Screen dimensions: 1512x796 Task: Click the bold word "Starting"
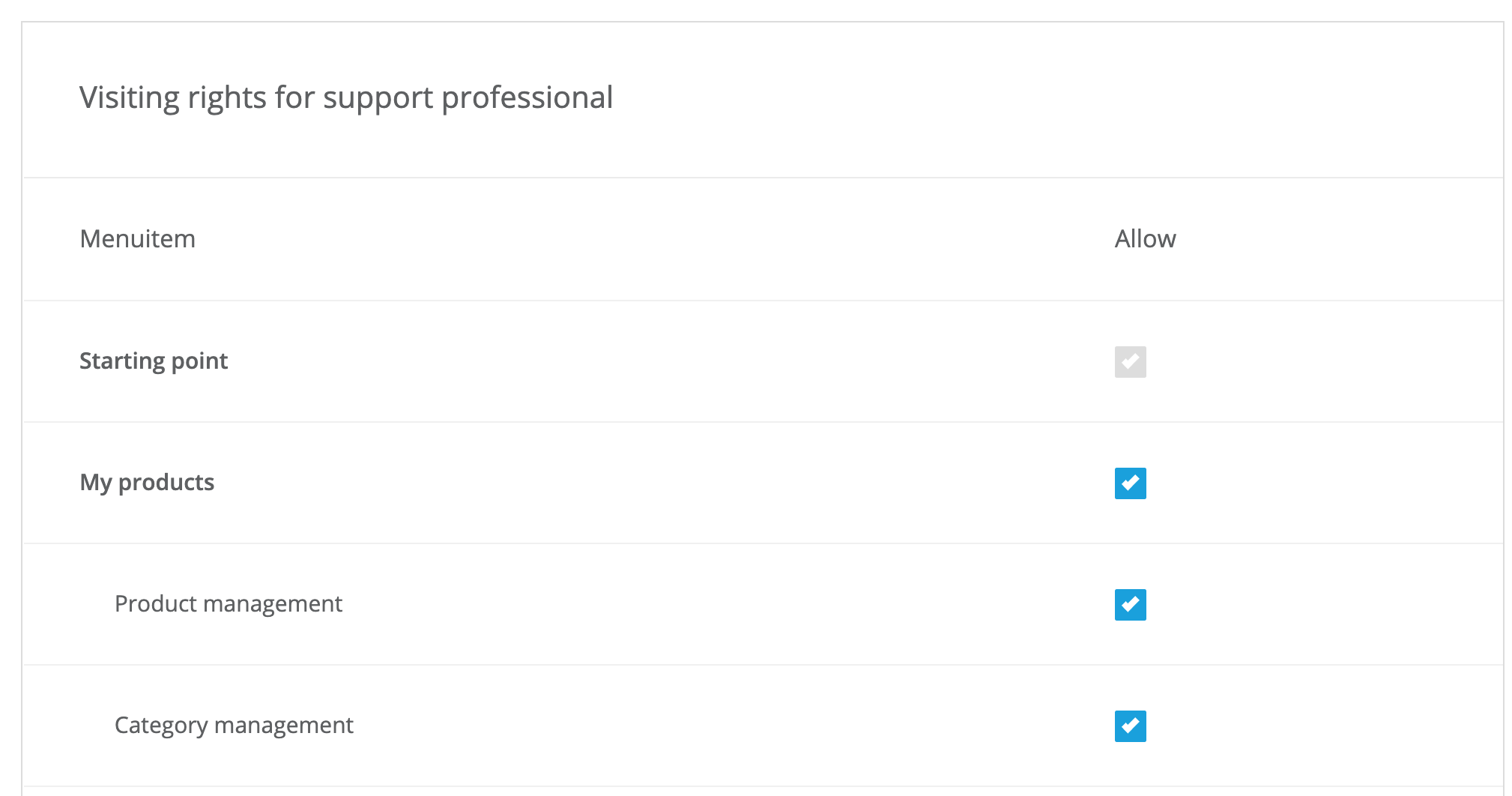tap(122, 361)
